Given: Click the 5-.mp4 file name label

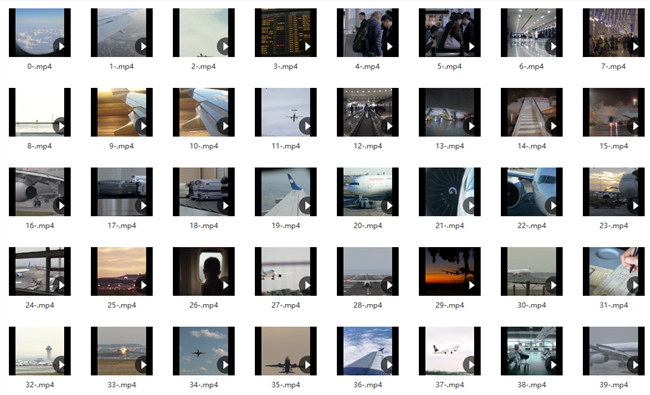Looking at the screenshot, I should tap(450, 66).
